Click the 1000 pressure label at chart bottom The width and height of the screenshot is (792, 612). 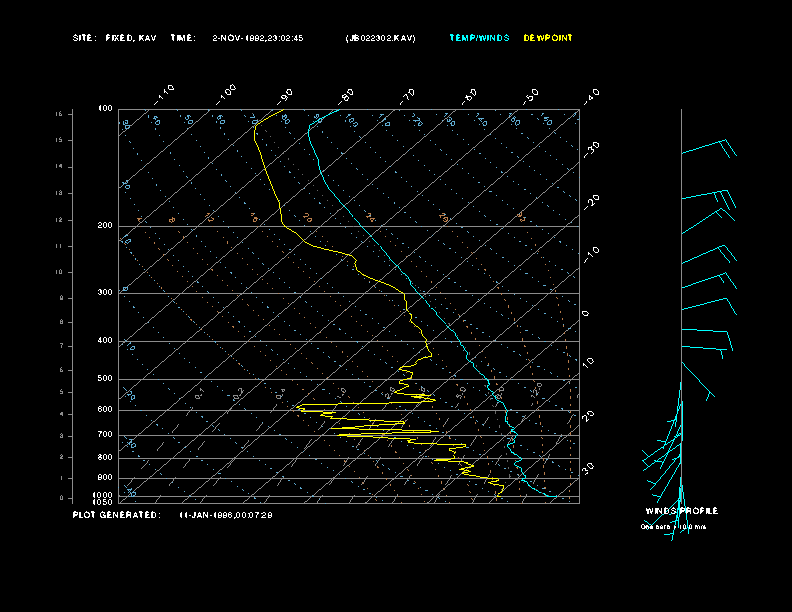104,495
